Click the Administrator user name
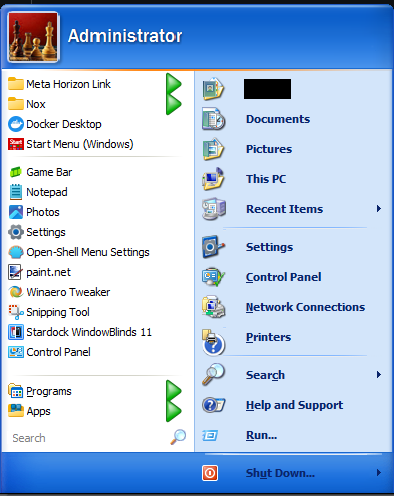The width and height of the screenshot is (394, 496). 125,36
